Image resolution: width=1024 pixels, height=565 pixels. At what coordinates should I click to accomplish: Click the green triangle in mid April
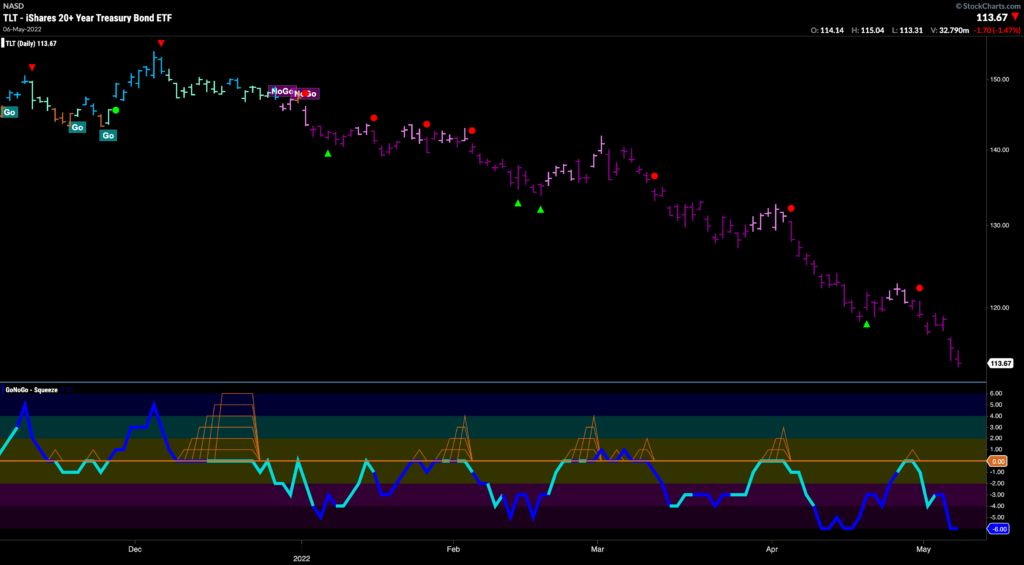pos(867,324)
